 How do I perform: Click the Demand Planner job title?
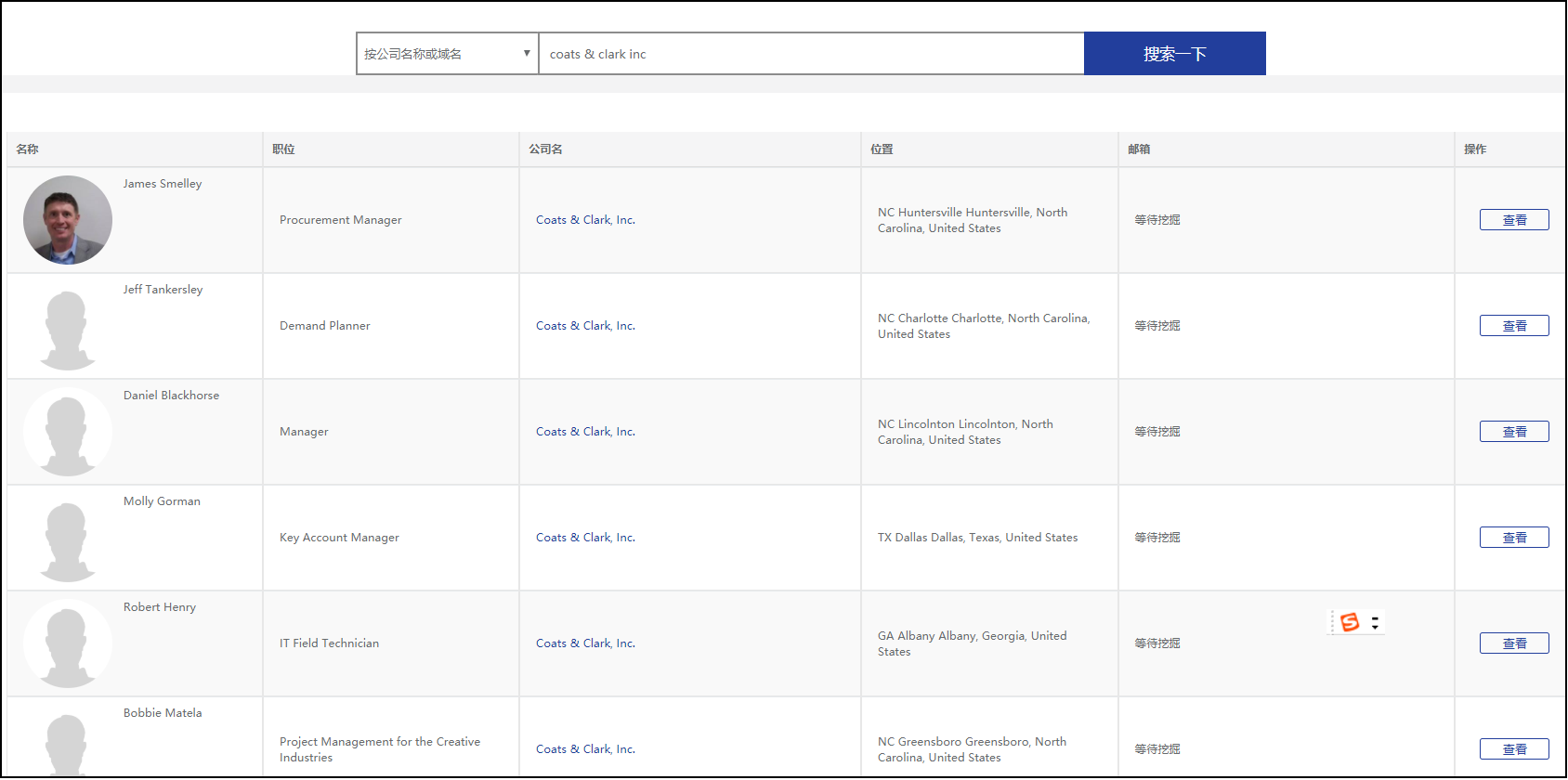click(x=325, y=326)
